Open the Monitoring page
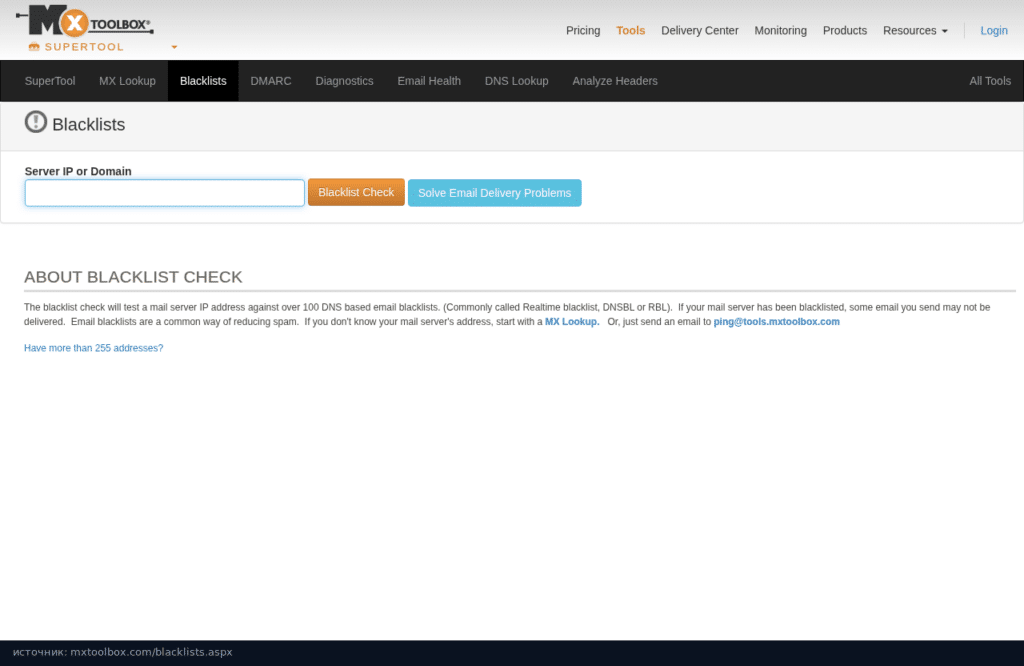This screenshot has width=1024, height=666. pos(780,31)
